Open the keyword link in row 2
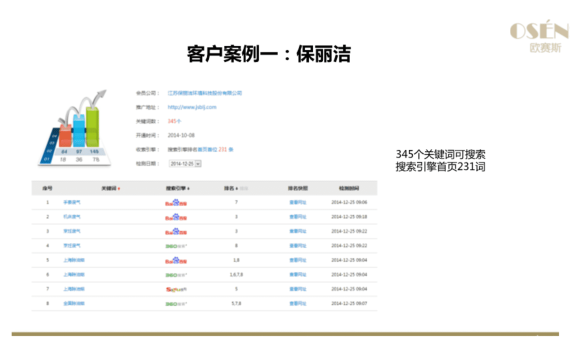Viewport: 570px width, 360px height. 72,217
